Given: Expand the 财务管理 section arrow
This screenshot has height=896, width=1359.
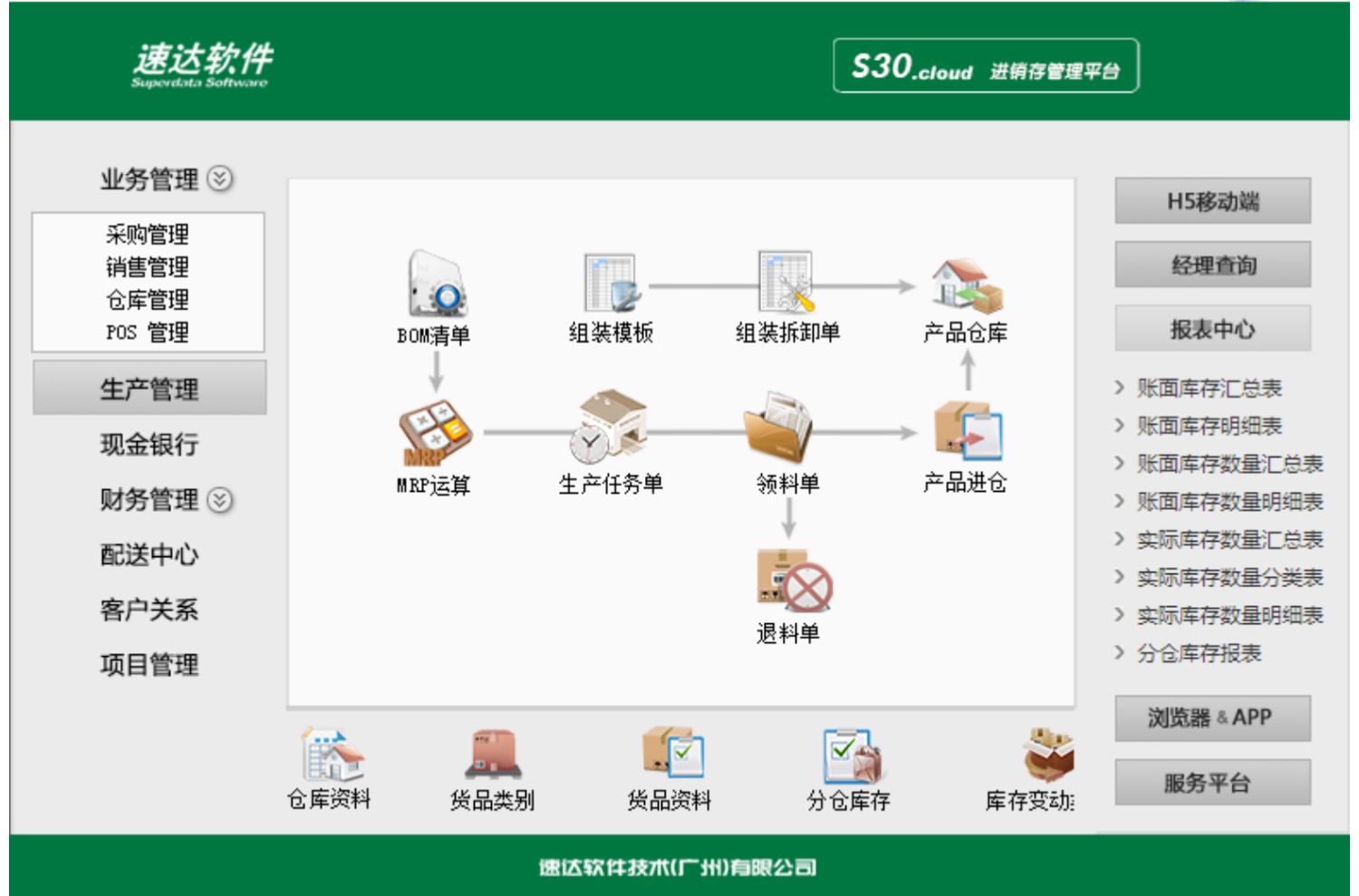Looking at the screenshot, I should point(220,500).
